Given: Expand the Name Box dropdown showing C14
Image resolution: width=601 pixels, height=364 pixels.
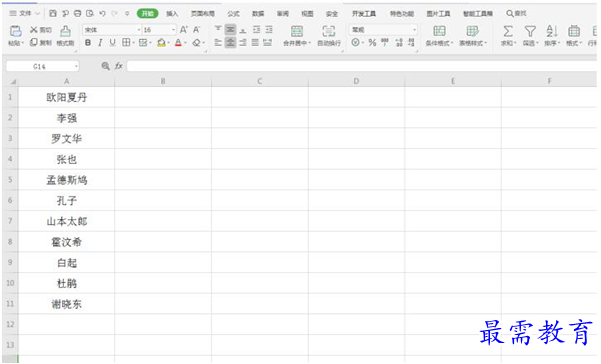Looking at the screenshot, I should coord(76,66).
